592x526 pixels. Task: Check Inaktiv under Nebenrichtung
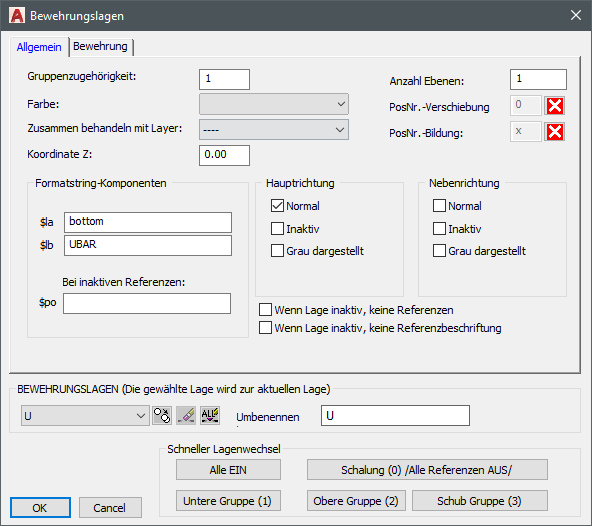coord(439,228)
